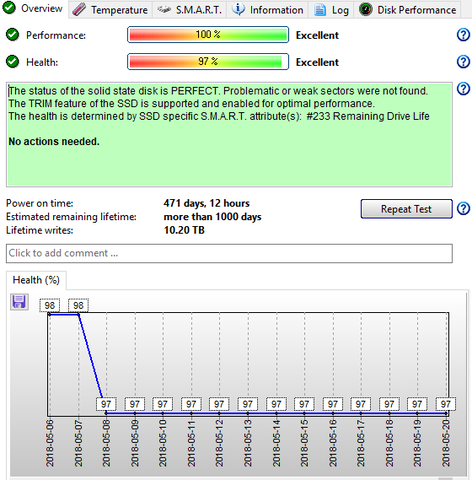Select the 97 label for 2018-05-08

click(106, 404)
